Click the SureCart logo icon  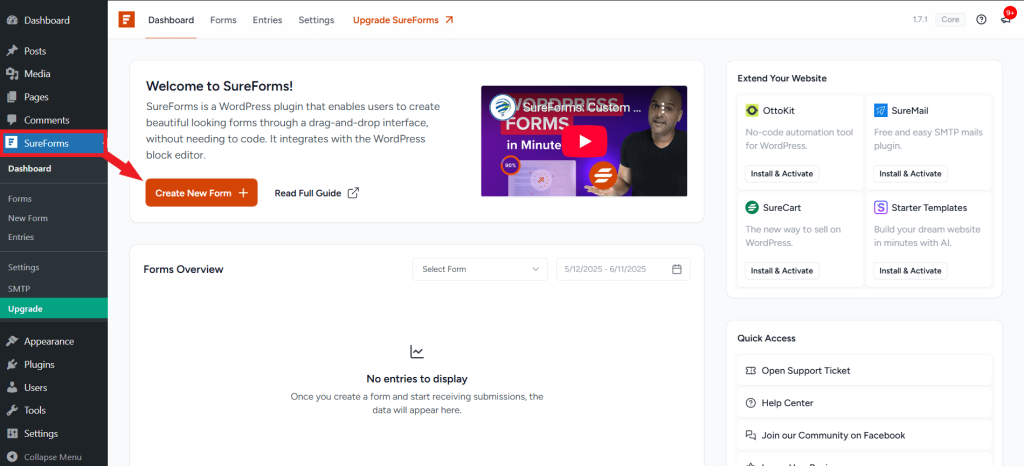point(752,208)
